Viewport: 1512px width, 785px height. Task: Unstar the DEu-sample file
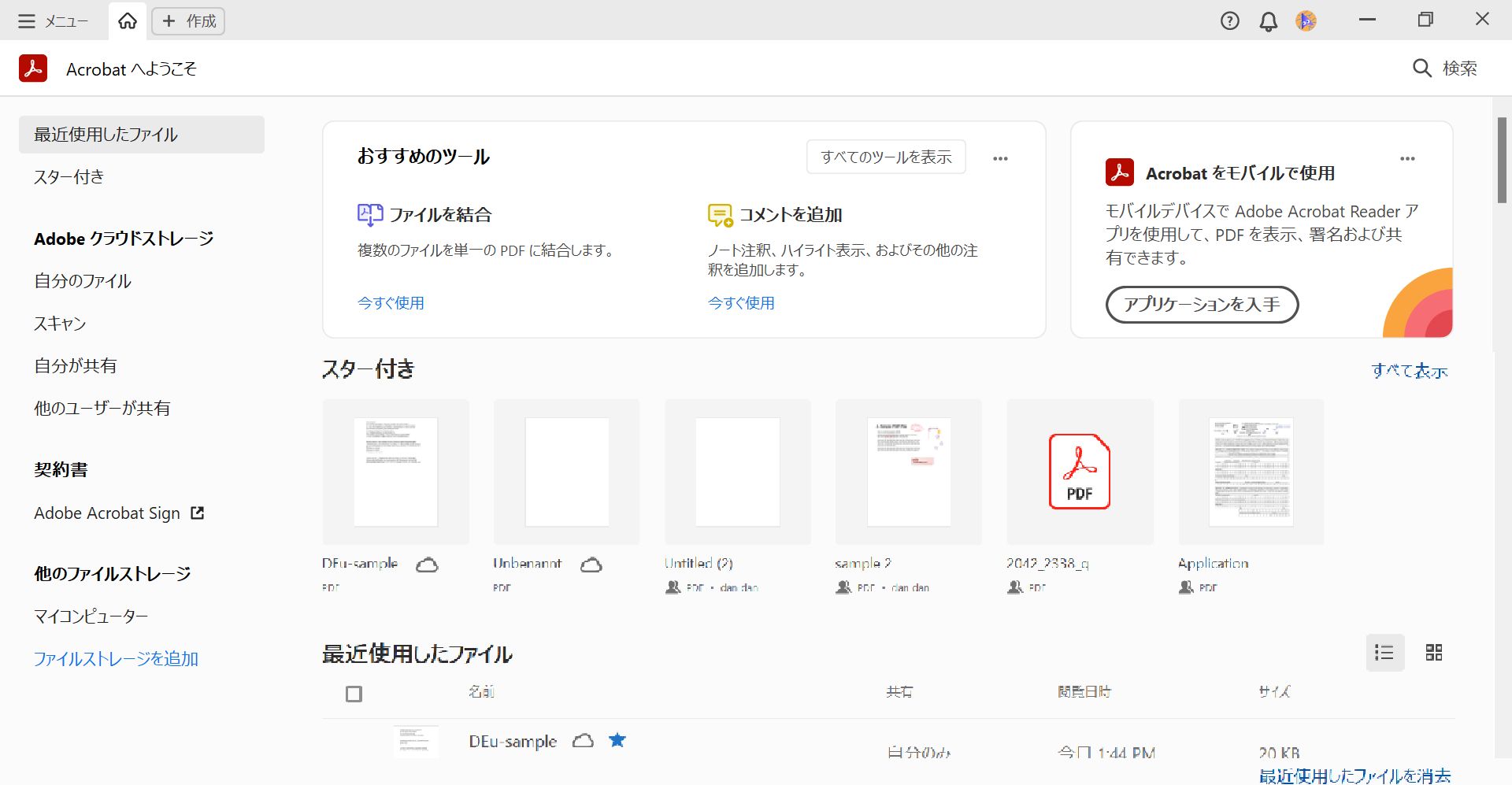617,740
